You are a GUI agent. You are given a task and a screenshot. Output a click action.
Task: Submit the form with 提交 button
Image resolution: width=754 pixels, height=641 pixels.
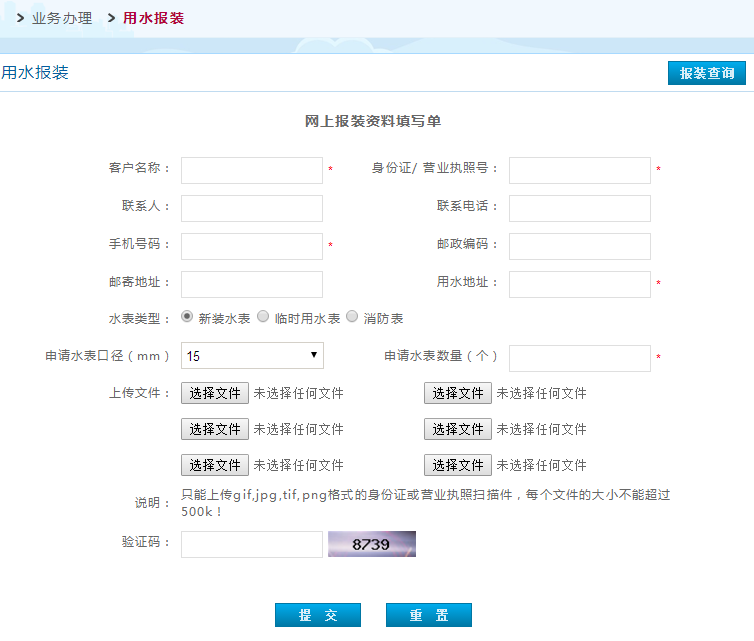click(x=317, y=615)
